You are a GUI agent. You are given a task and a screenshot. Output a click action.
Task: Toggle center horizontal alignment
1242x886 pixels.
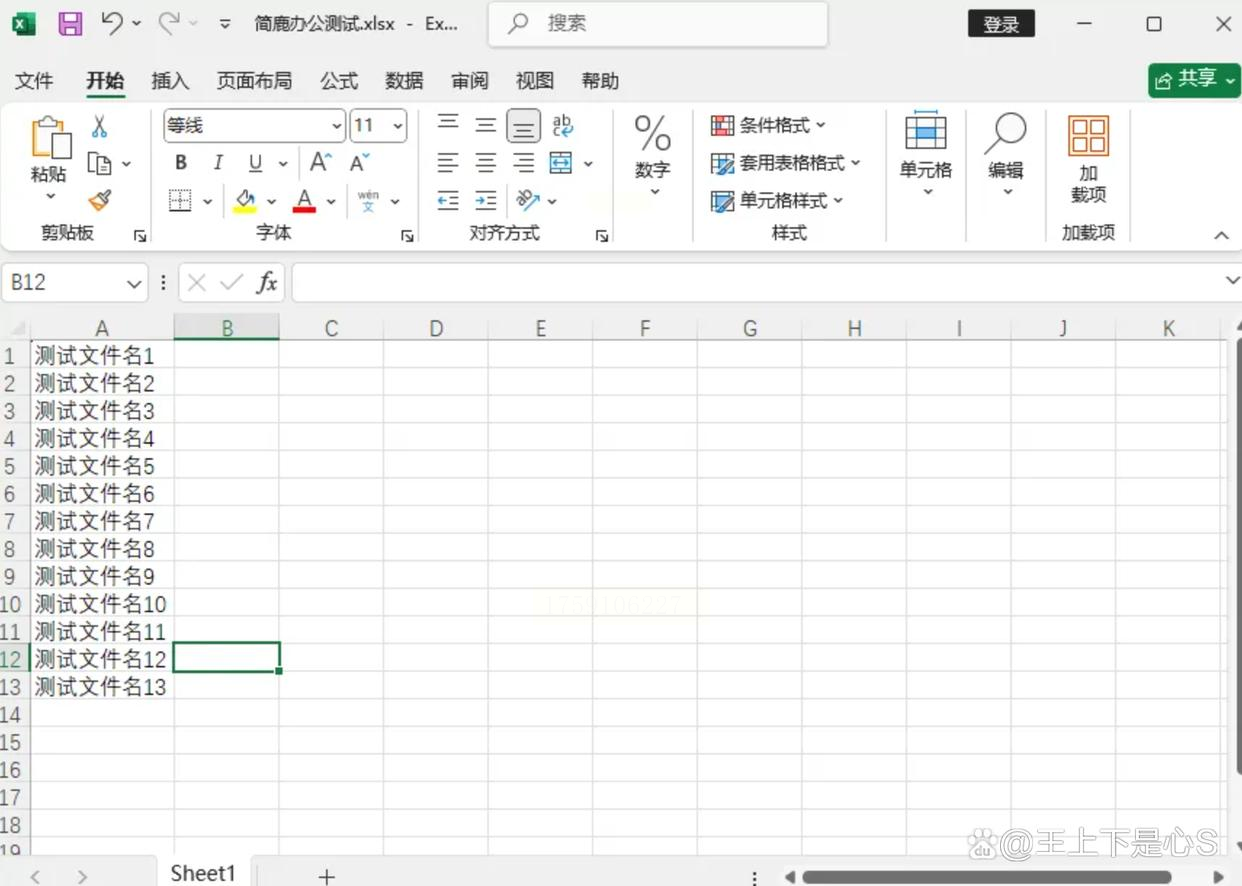coord(486,163)
